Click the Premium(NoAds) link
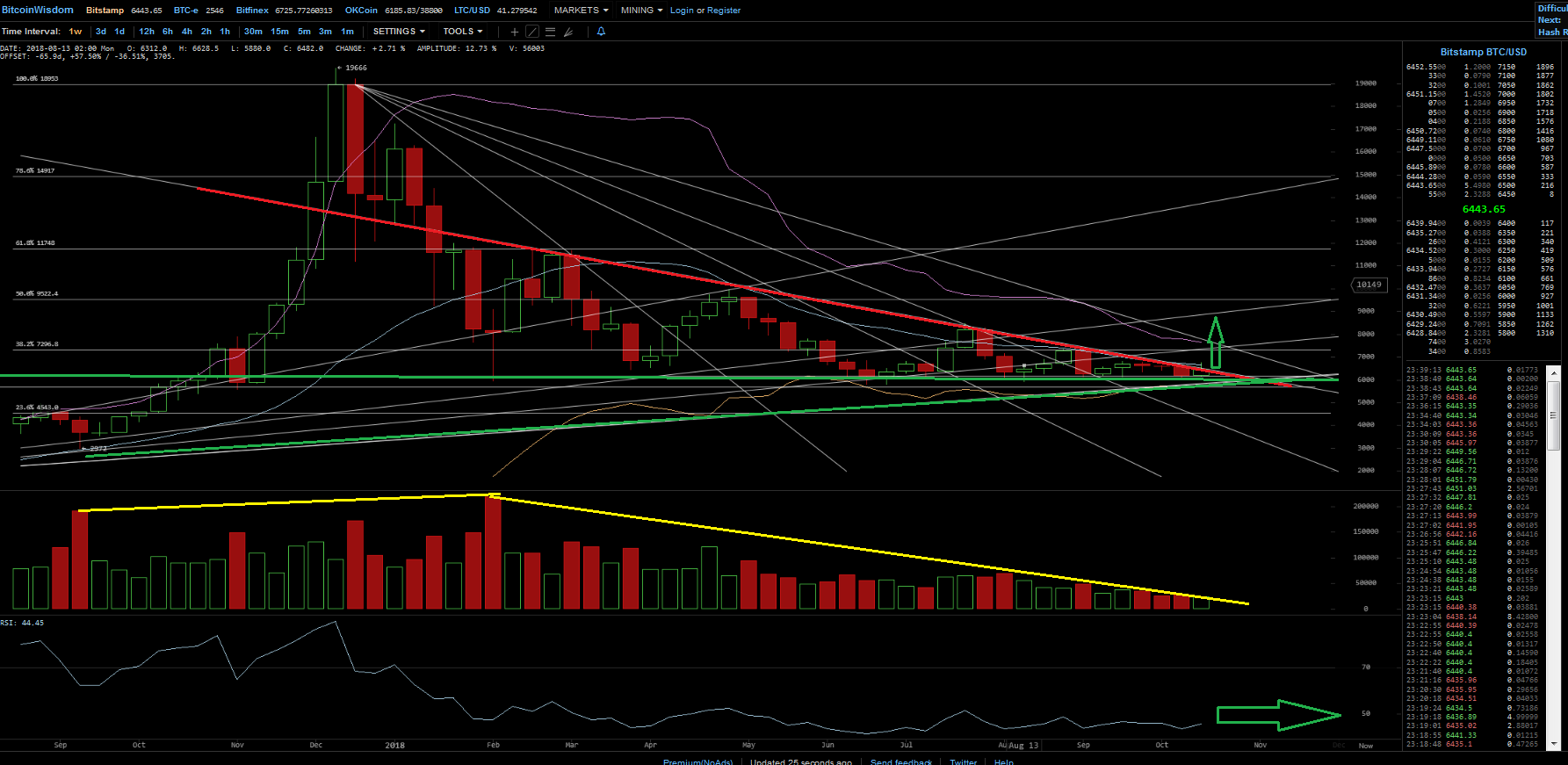Image resolution: width=1568 pixels, height=765 pixels. pyautogui.click(x=698, y=761)
